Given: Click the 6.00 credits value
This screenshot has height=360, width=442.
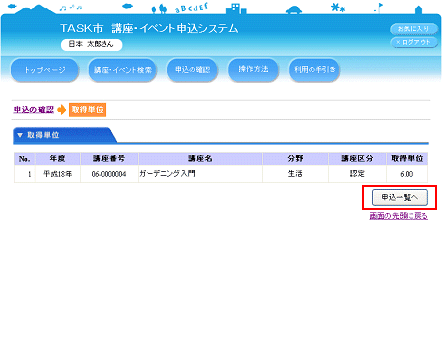Looking at the screenshot, I should [407, 174].
